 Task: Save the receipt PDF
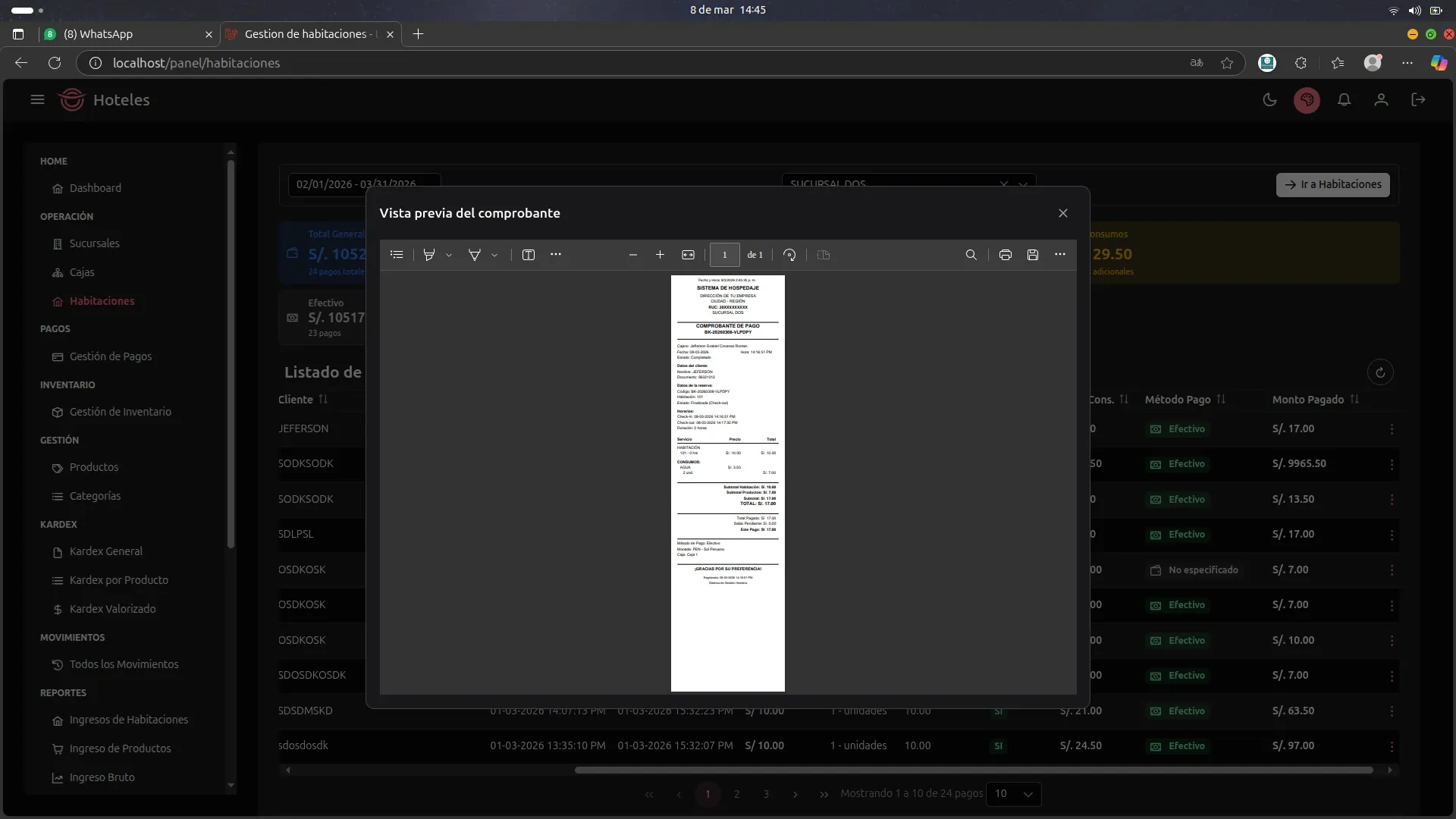coord(1032,255)
